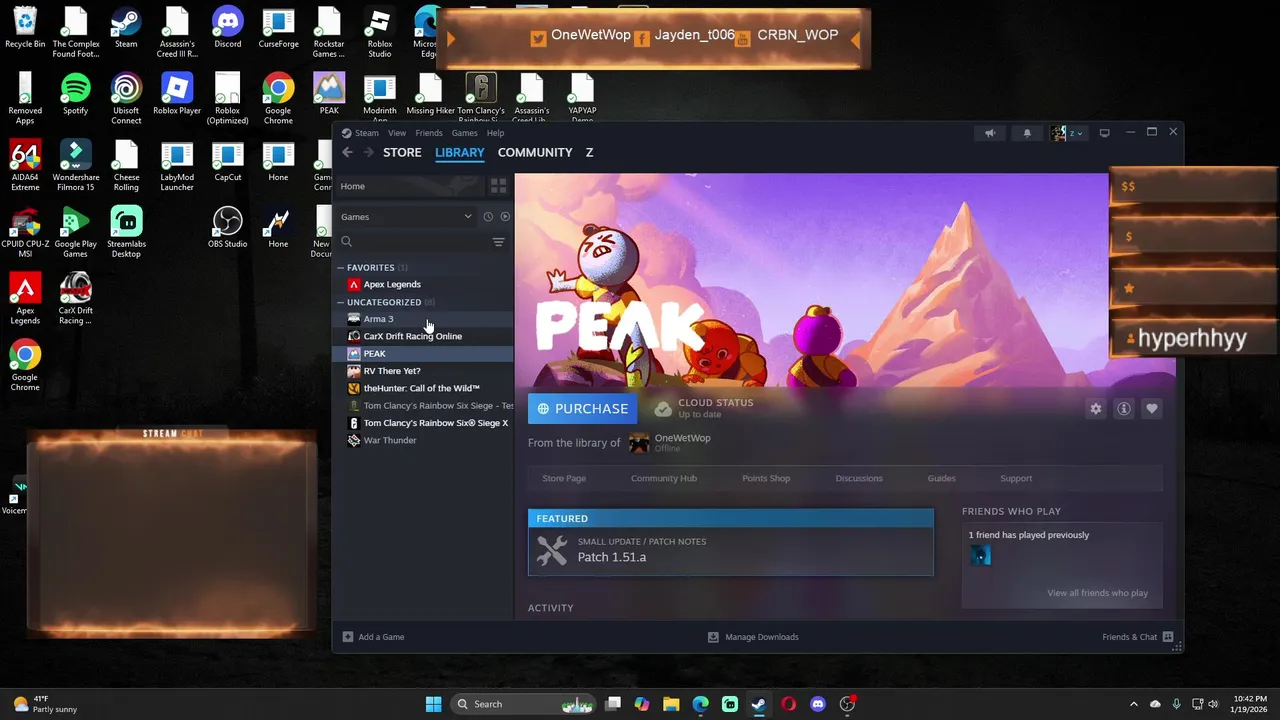Open Roblox Studio desktop shortcut
This screenshot has width=1280, height=720.
point(379,33)
